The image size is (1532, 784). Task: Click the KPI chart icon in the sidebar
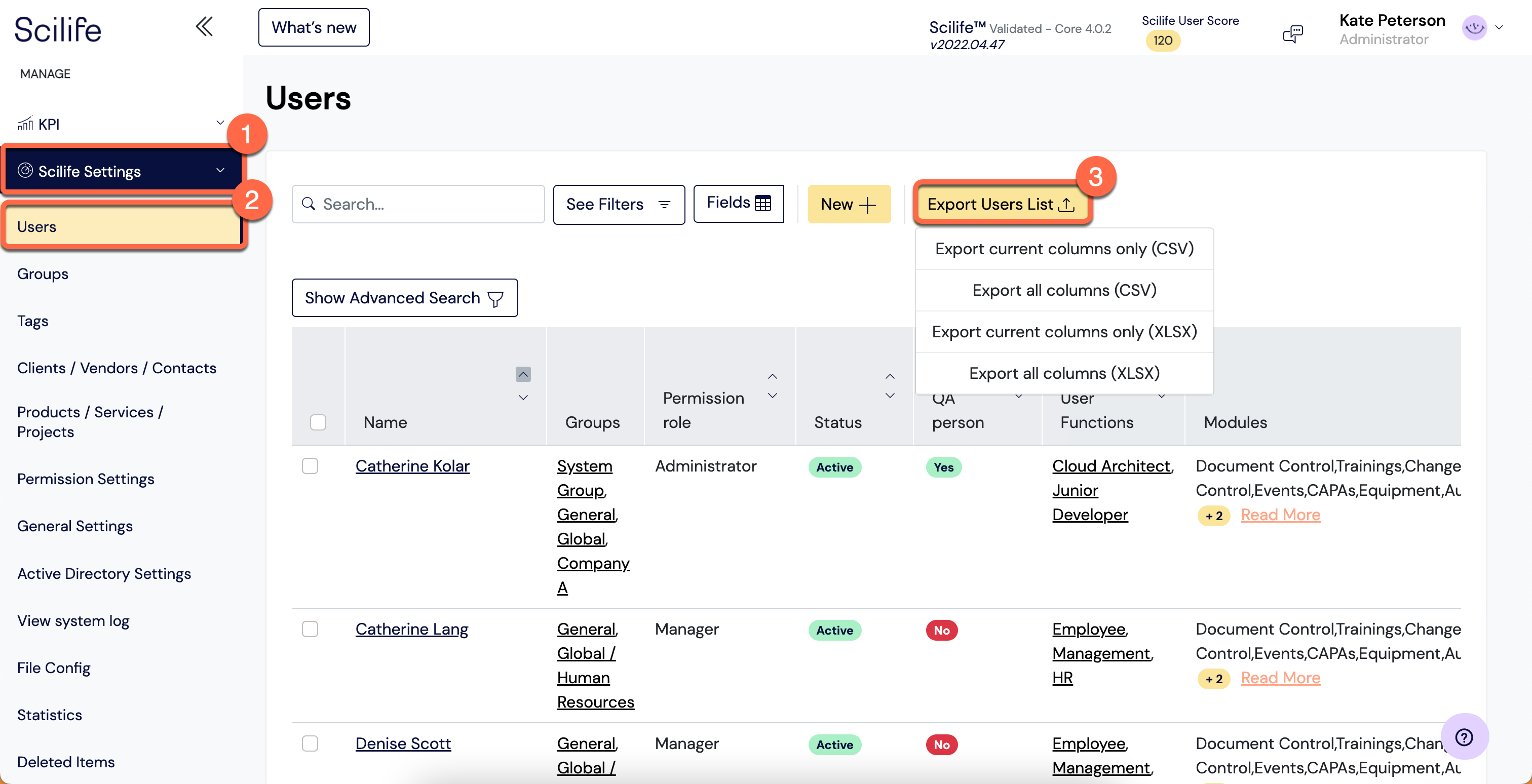25,124
